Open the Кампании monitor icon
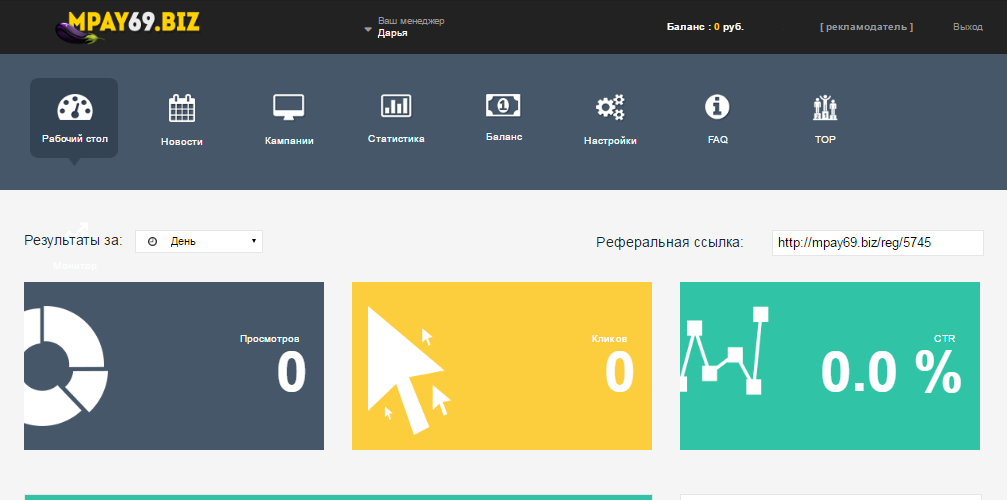 click(289, 107)
